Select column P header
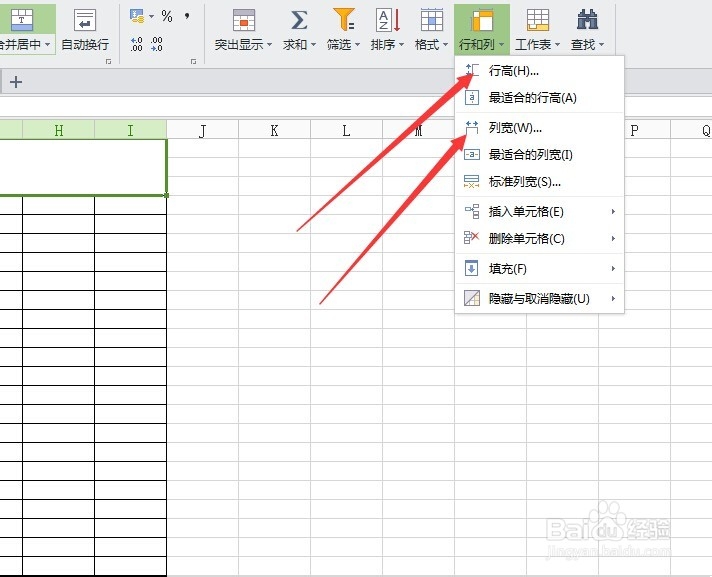Viewport: 712px width, 577px height. (x=634, y=130)
